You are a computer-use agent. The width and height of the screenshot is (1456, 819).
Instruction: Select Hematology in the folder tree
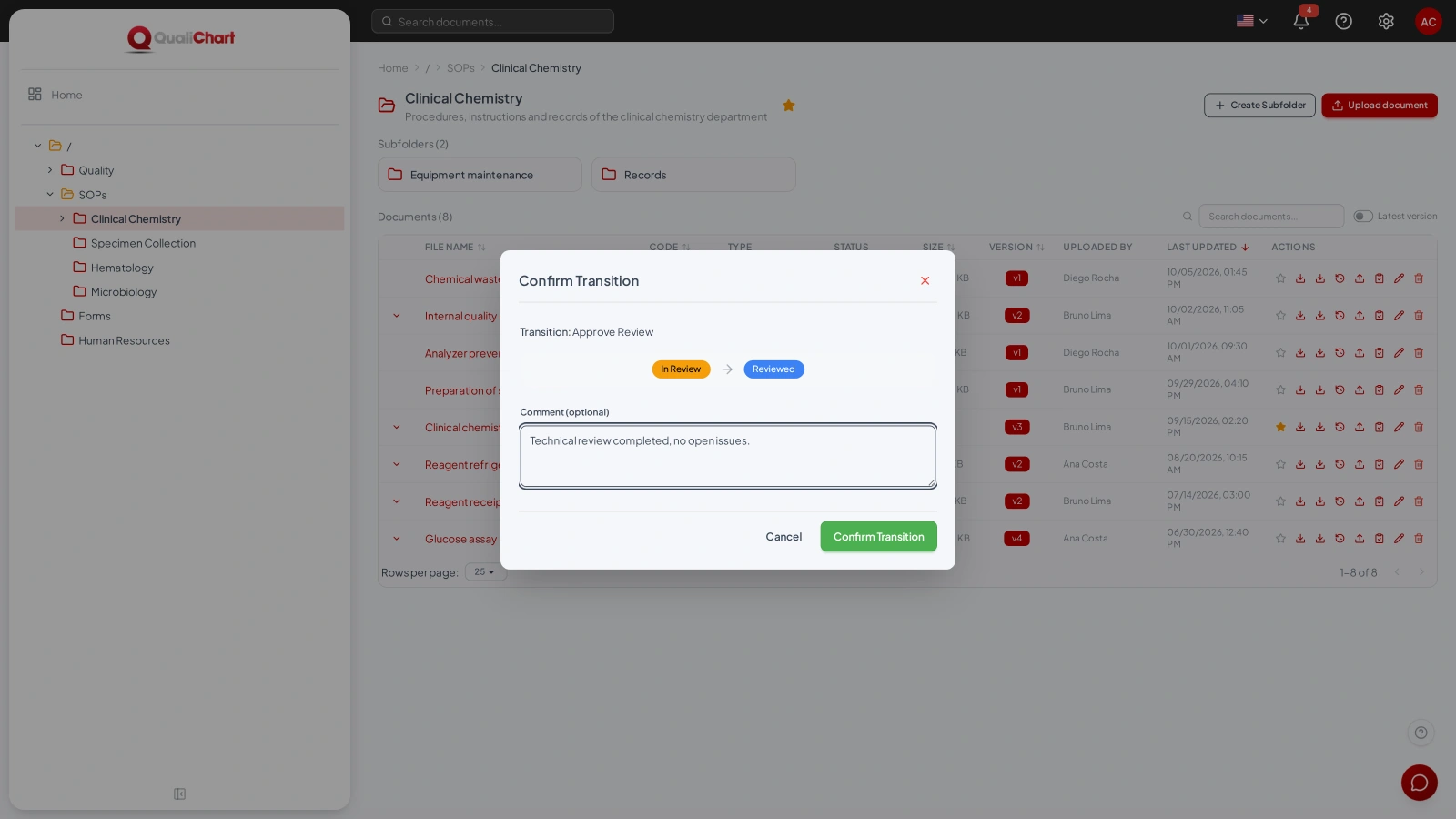coord(122,268)
